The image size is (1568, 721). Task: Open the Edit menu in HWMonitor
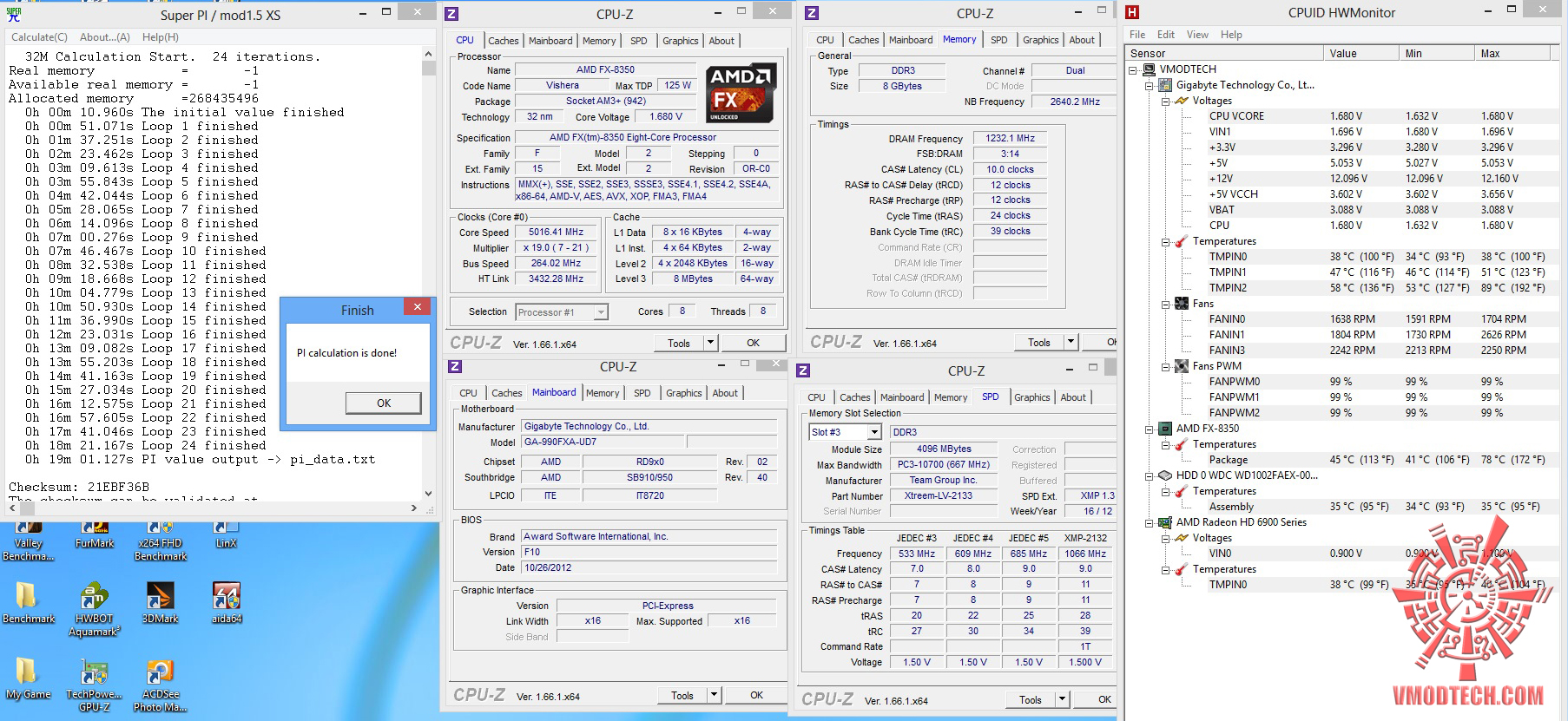pyautogui.click(x=1166, y=35)
